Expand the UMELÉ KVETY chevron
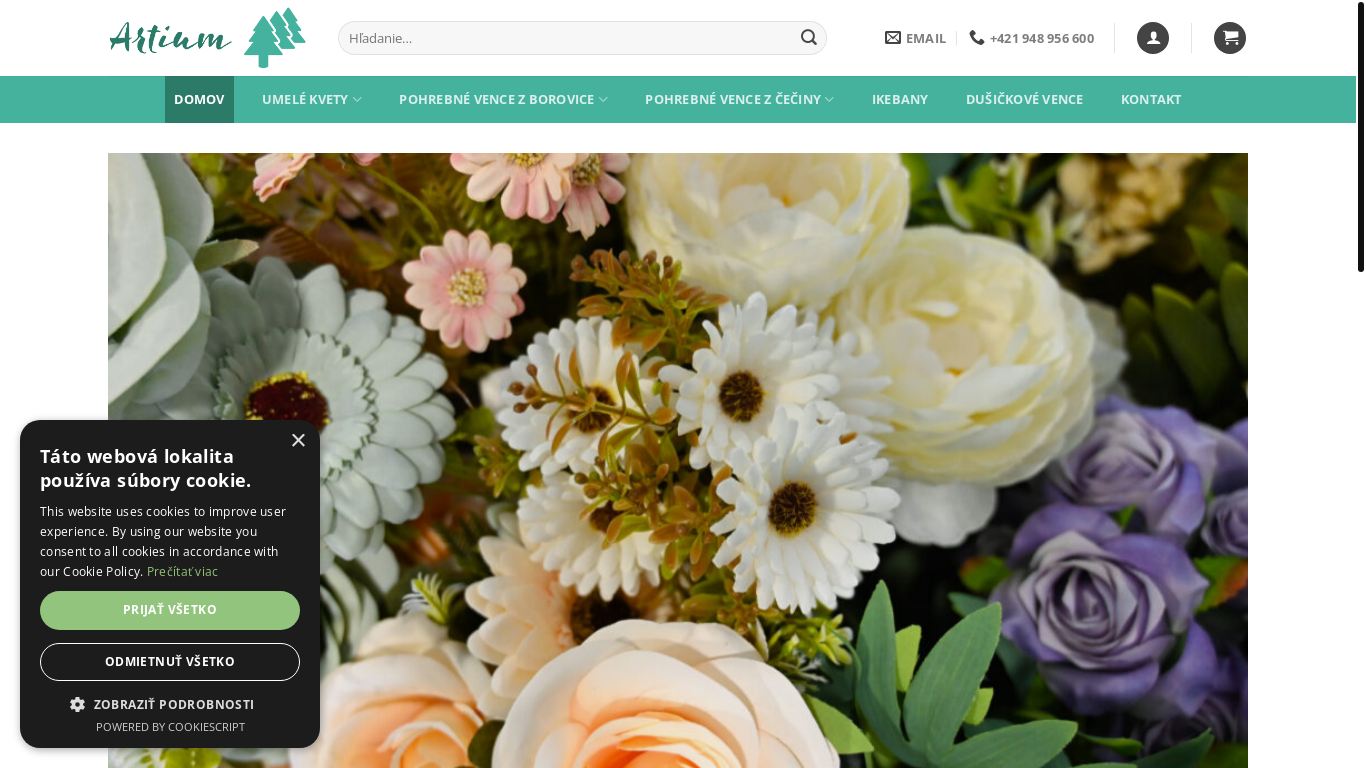Image resolution: width=1366 pixels, height=768 pixels. pos(357,100)
